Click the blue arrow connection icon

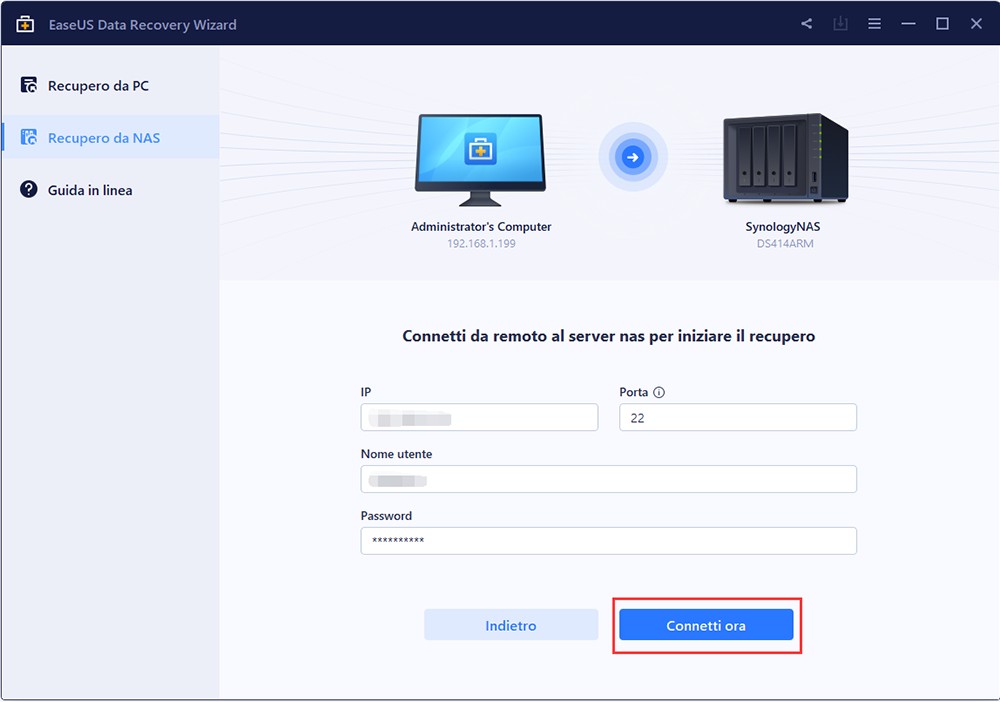(633, 157)
